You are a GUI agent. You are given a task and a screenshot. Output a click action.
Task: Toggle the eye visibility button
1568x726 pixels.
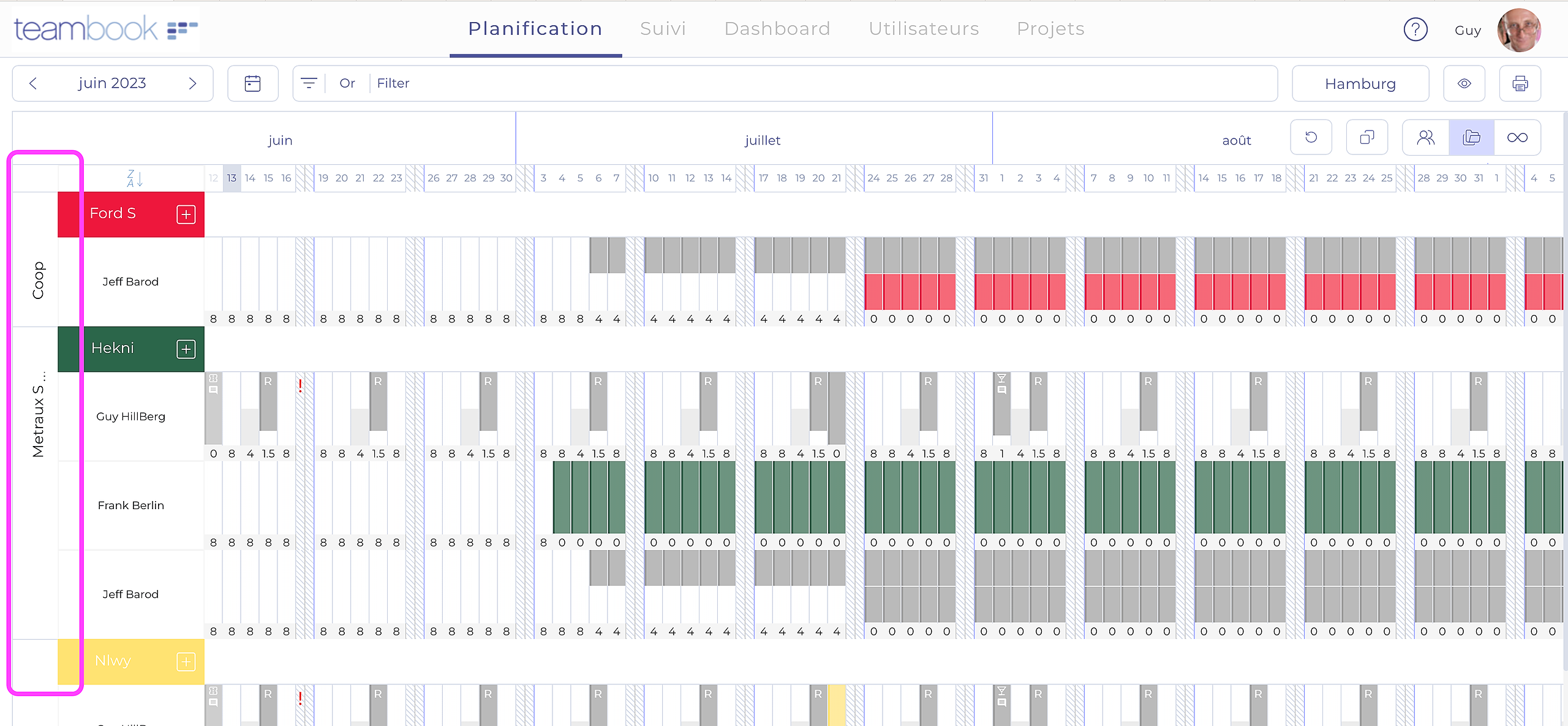(x=1464, y=83)
